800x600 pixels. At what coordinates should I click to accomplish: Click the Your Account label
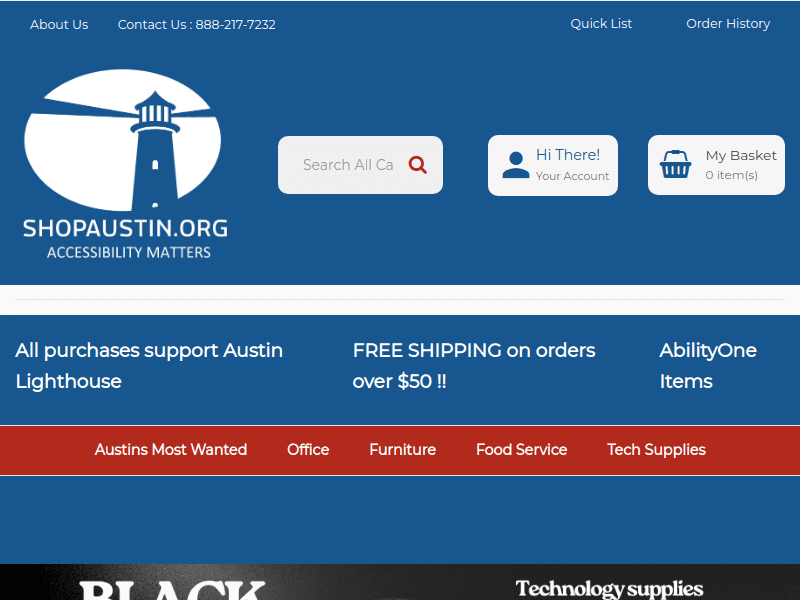(575, 175)
